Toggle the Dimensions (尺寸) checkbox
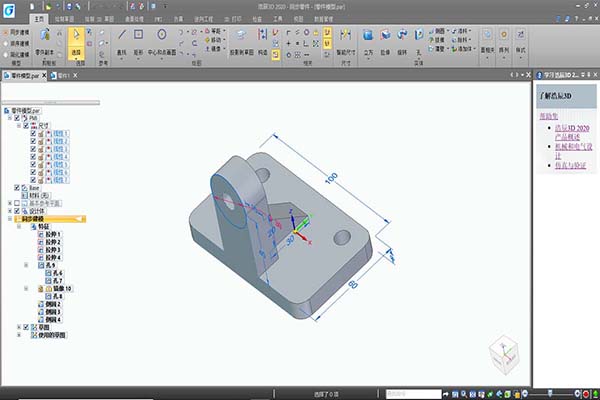 26,126
